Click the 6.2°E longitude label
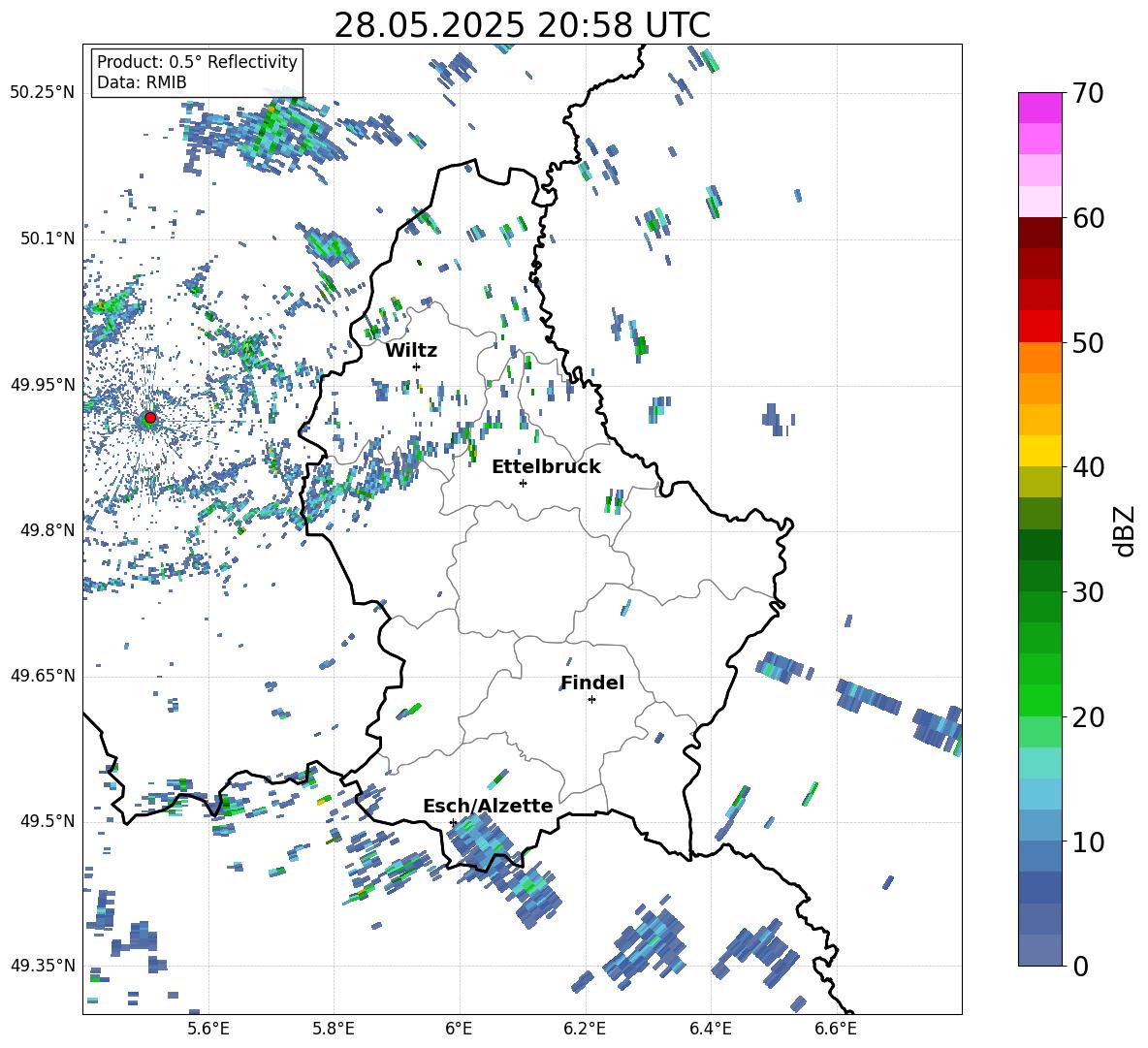 click(585, 1029)
